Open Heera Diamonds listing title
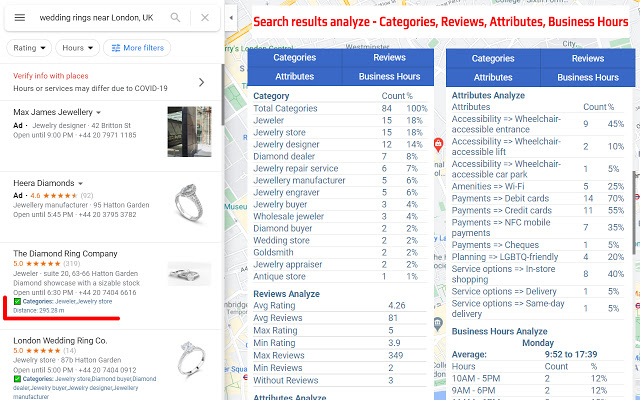The height and width of the screenshot is (400, 640). pos(44,183)
